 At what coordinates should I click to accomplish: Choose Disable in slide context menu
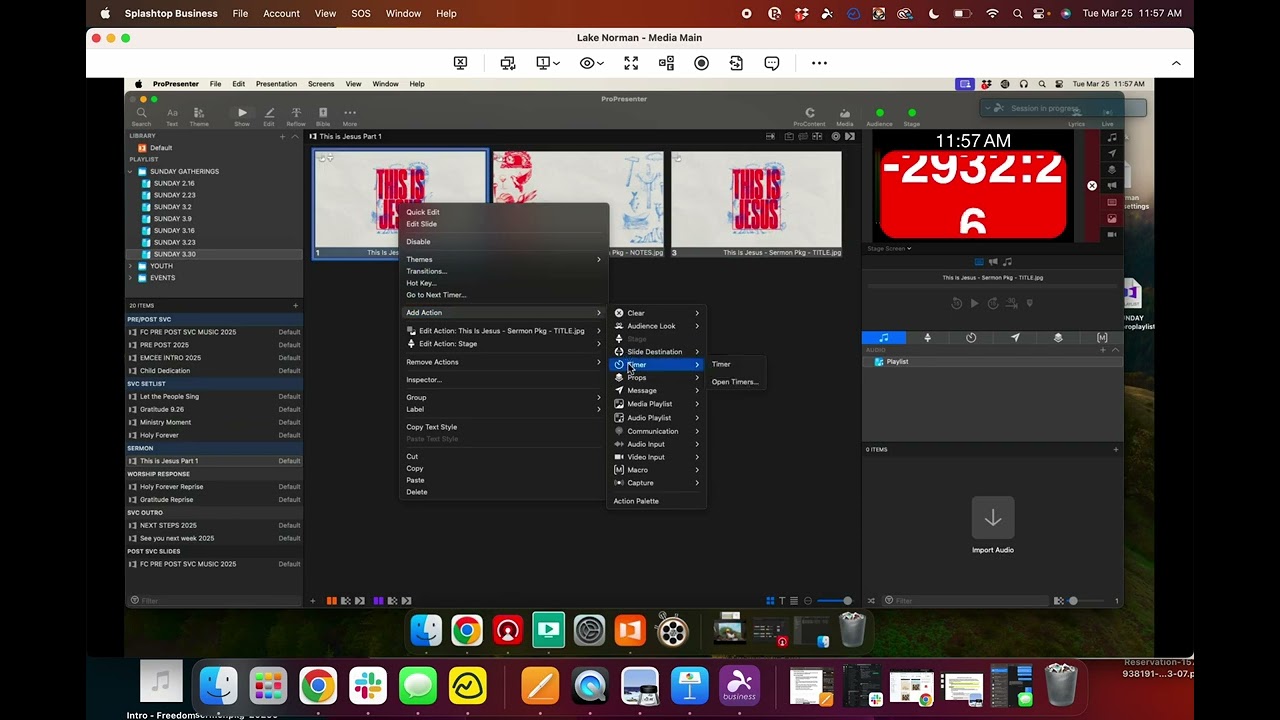click(418, 242)
